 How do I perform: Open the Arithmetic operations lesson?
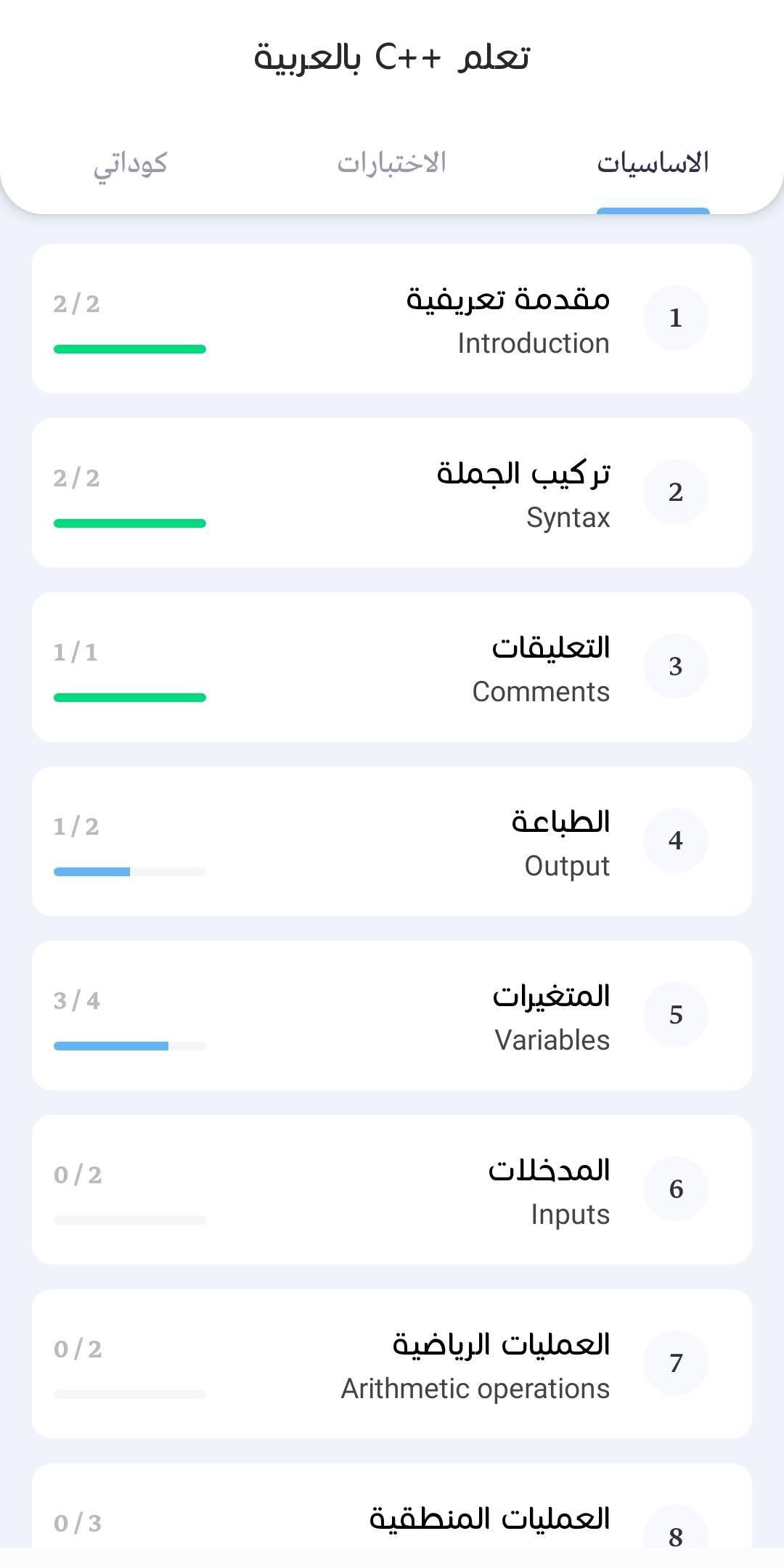475,1388
